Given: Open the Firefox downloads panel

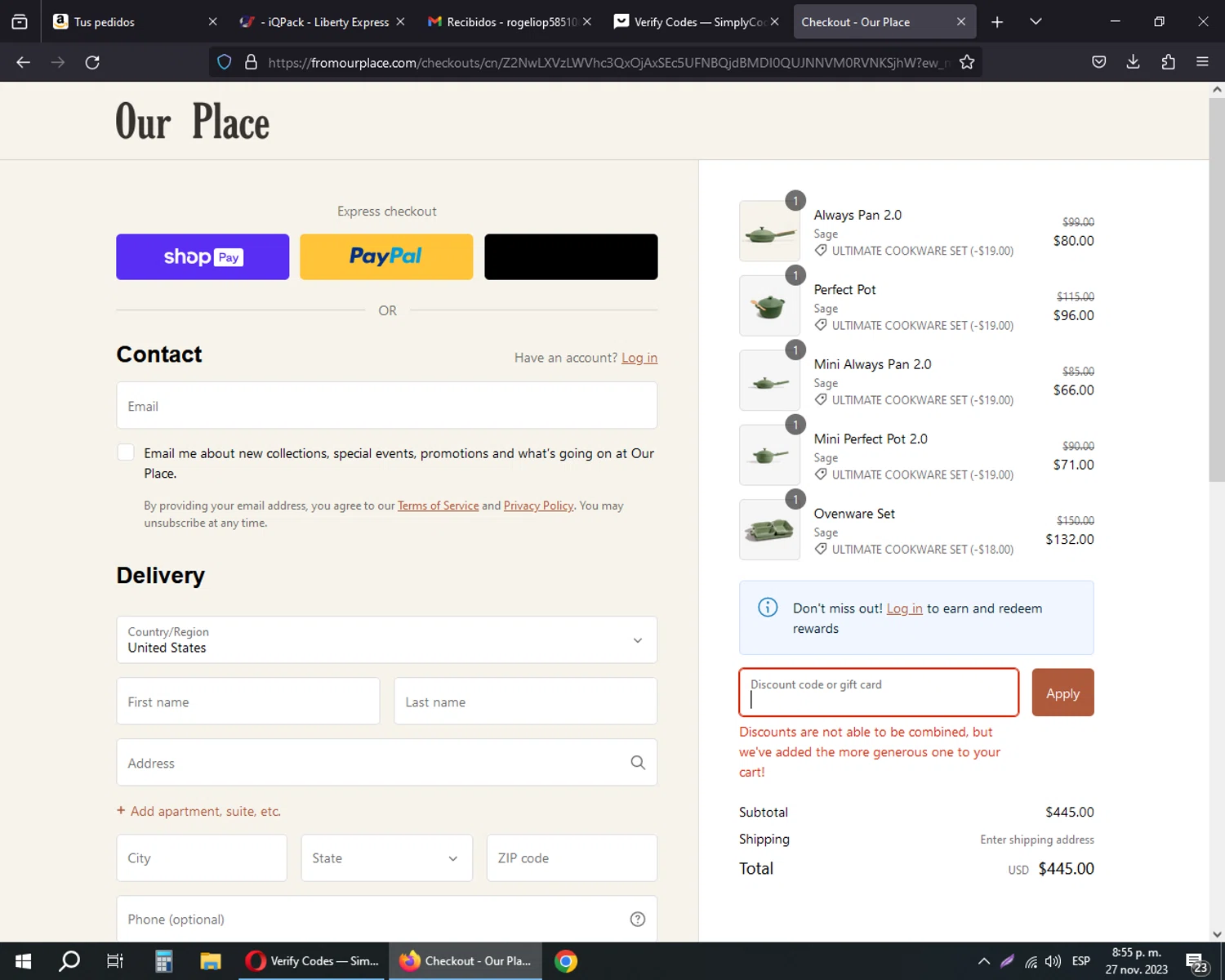Looking at the screenshot, I should coord(1133,62).
